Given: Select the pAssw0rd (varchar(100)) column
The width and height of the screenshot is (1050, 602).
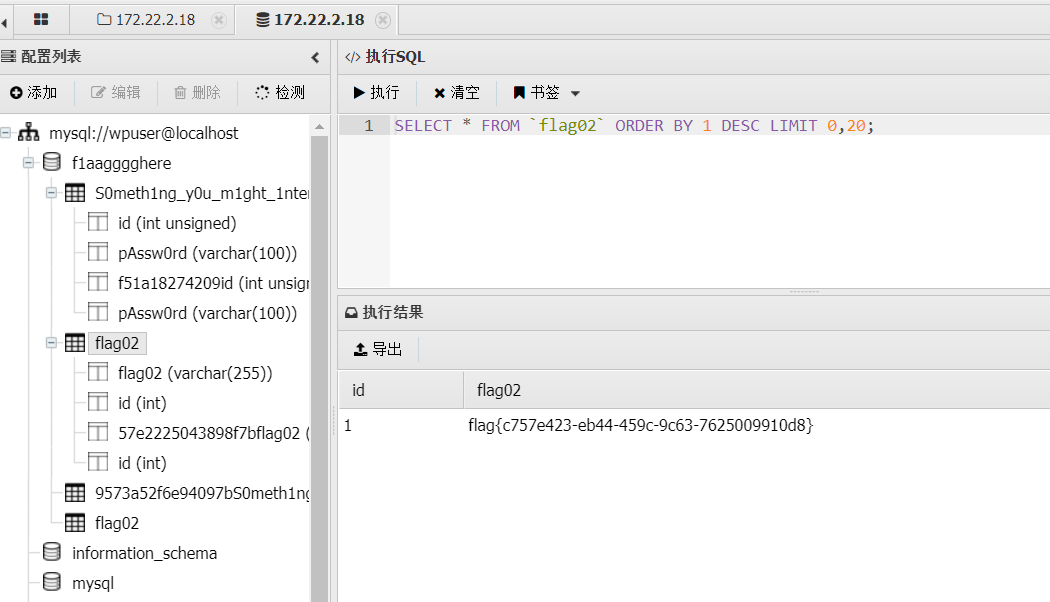Looking at the screenshot, I should tap(207, 253).
